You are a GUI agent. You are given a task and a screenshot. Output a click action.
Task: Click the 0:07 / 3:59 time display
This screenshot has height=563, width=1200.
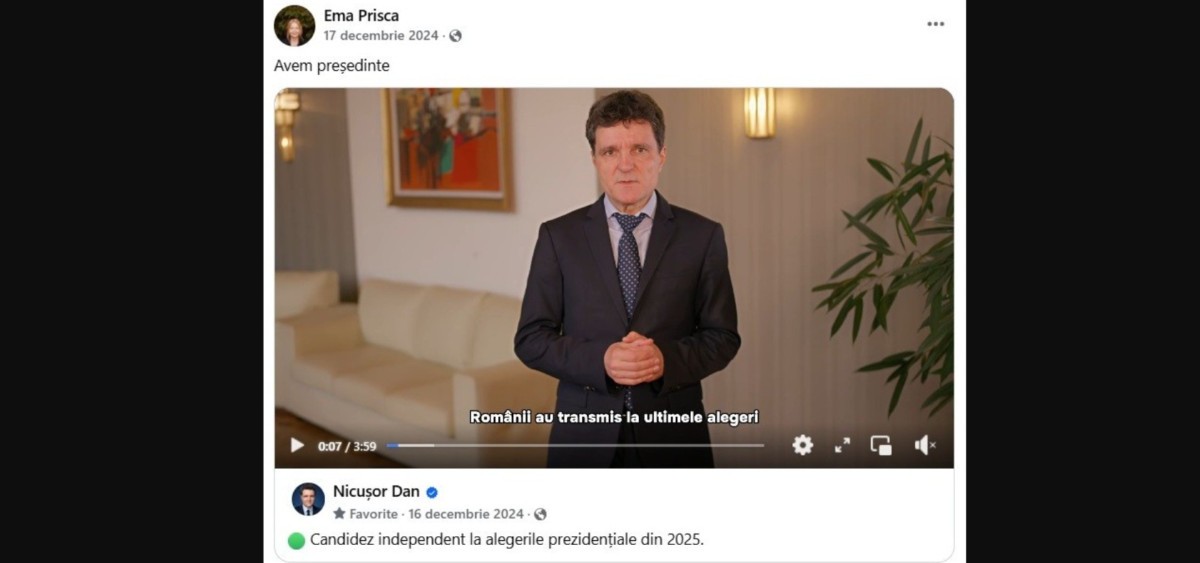coord(347,446)
